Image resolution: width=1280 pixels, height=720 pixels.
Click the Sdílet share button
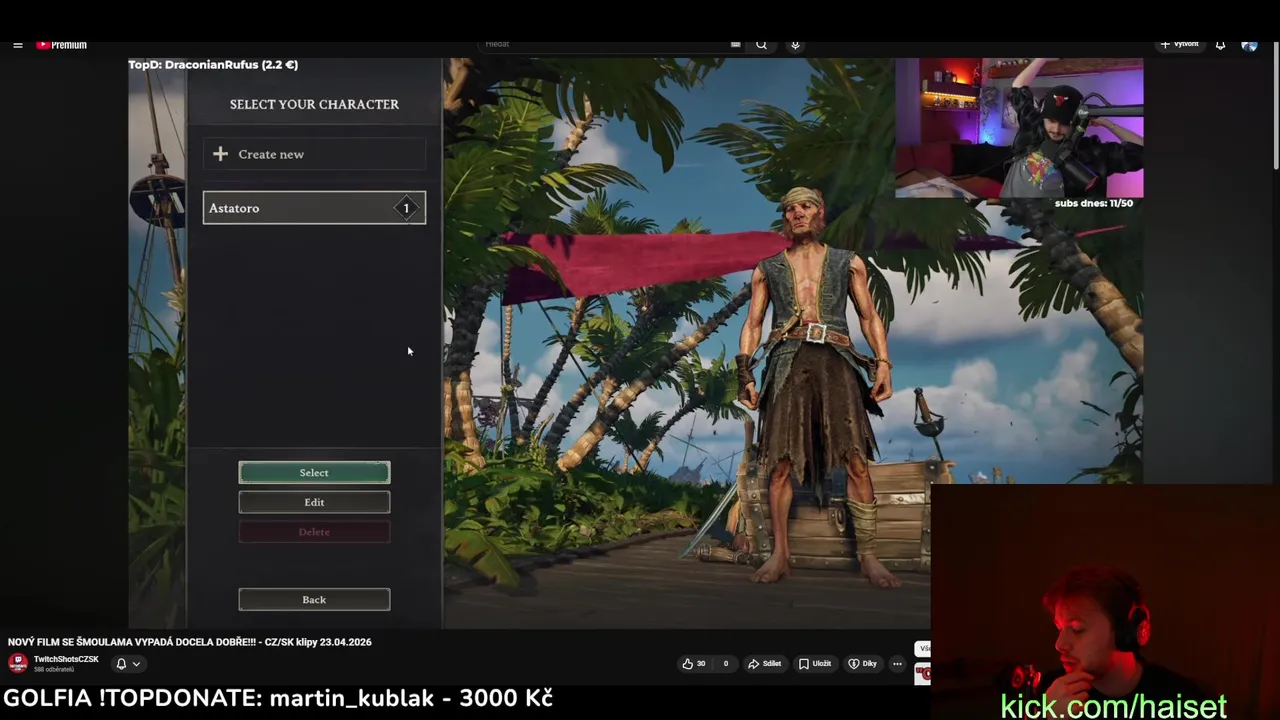pyautogui.click(x=764, y=663)
